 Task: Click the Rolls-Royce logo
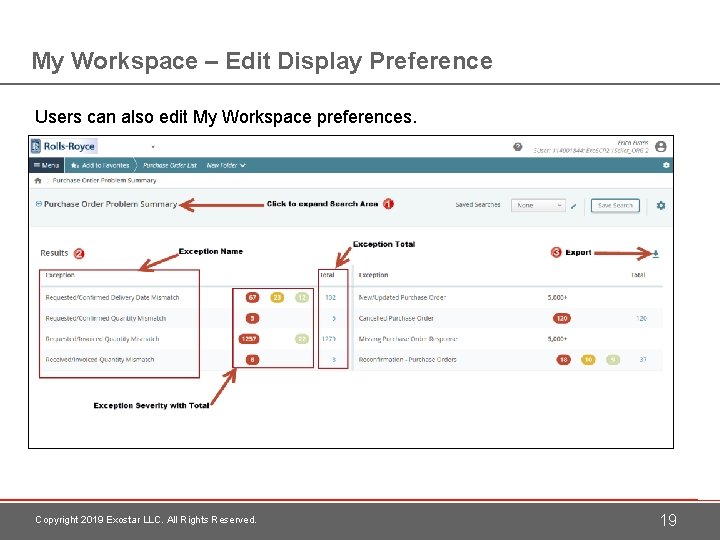pos(64,146)
